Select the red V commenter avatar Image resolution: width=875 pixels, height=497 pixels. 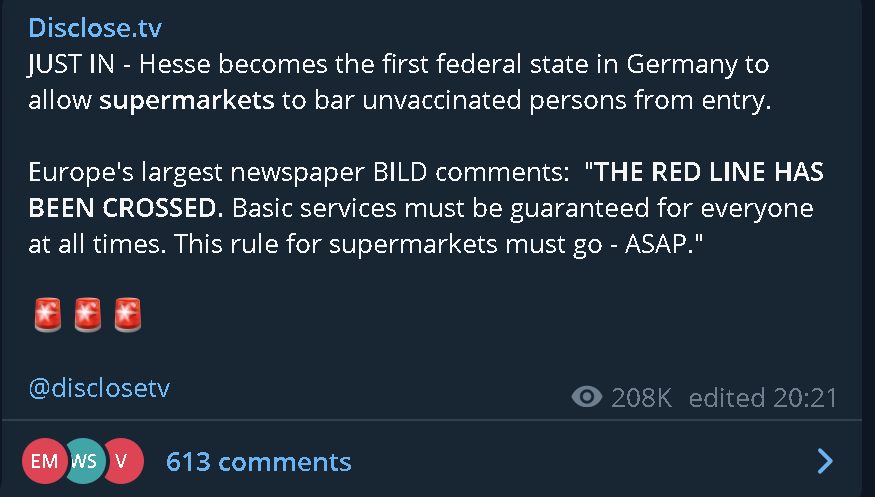122,461
